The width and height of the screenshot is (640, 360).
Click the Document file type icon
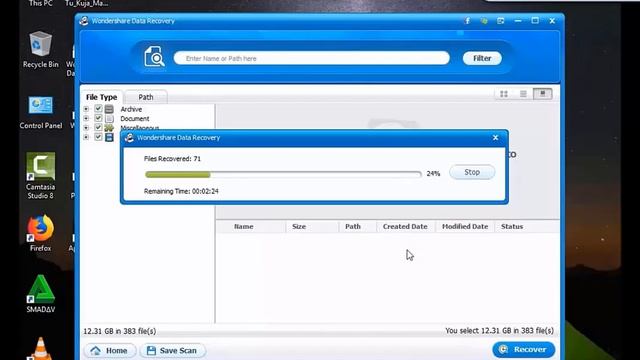109,118
